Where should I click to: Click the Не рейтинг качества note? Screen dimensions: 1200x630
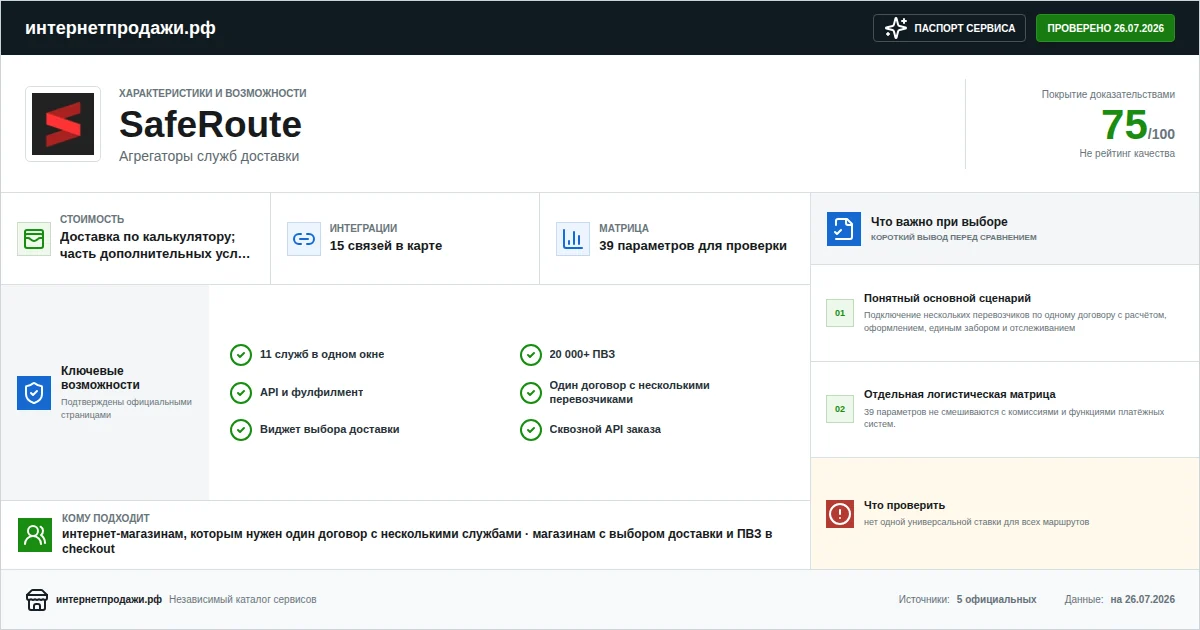[x=1127, y=154]
